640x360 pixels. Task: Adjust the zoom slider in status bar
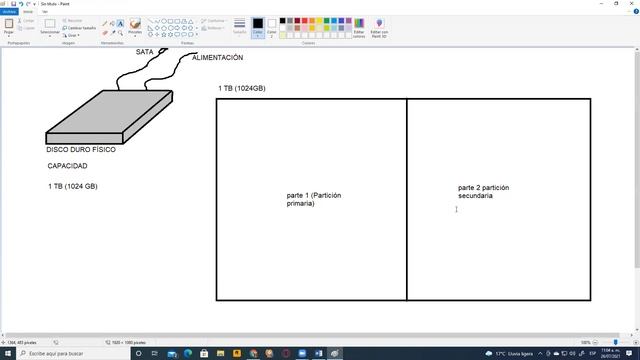(x=616, y=342)
